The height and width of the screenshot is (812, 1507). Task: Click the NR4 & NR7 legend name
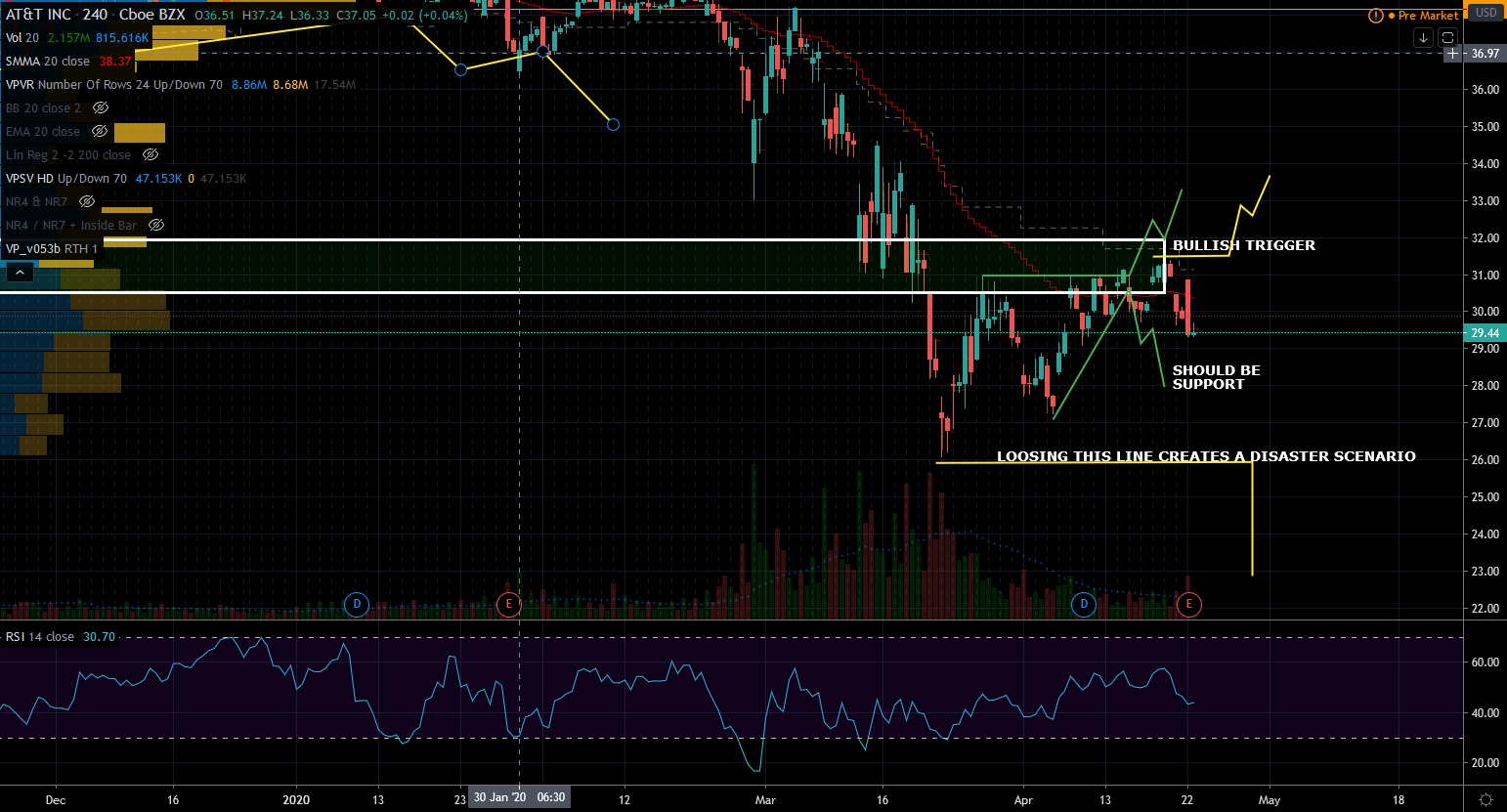(x=37, y=202)
